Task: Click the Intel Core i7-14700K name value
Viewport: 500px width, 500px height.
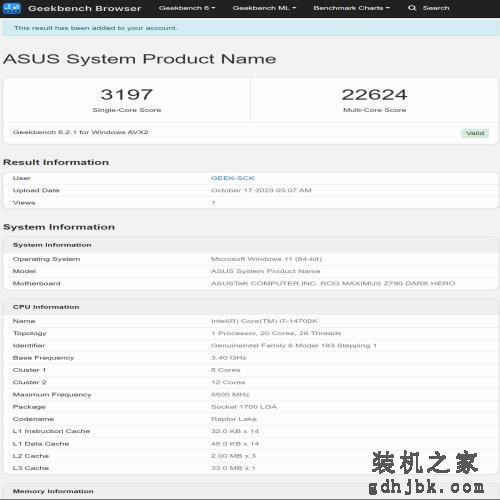Action: 264,321
